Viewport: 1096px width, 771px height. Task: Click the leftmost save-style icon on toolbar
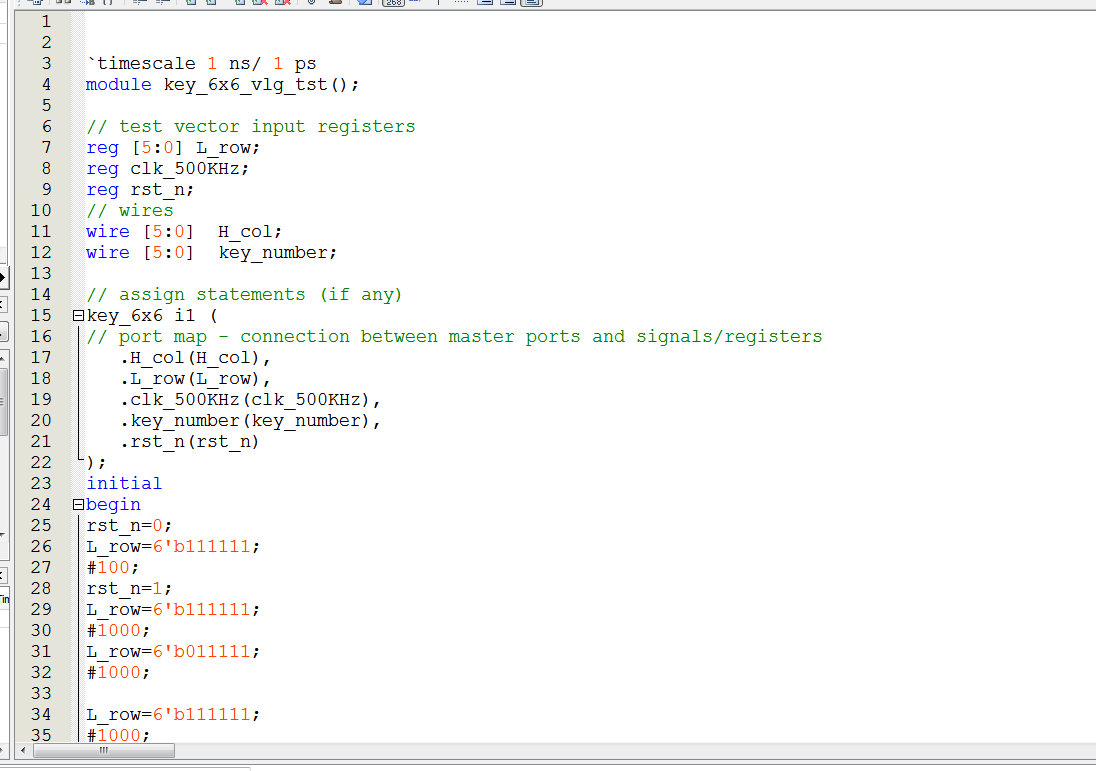click(37, 4)
